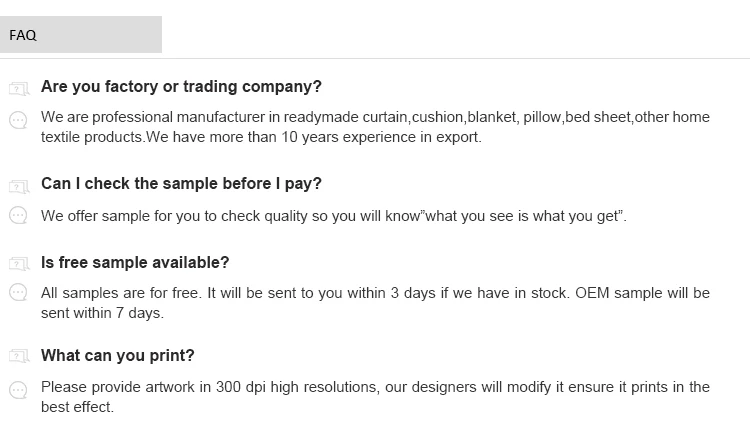Click answer bubble icon beside all samples free

tap(18, 292)
